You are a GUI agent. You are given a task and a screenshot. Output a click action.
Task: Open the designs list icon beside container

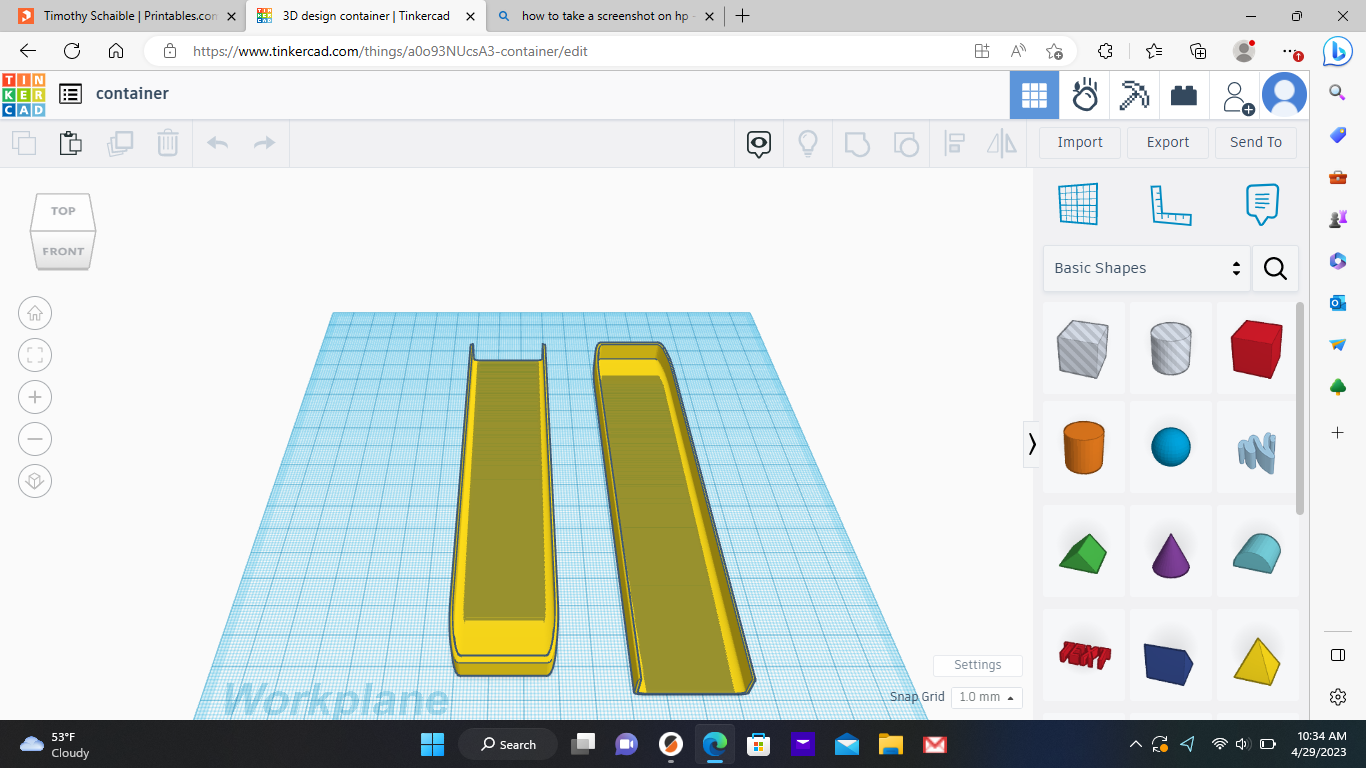click(70, 94)
